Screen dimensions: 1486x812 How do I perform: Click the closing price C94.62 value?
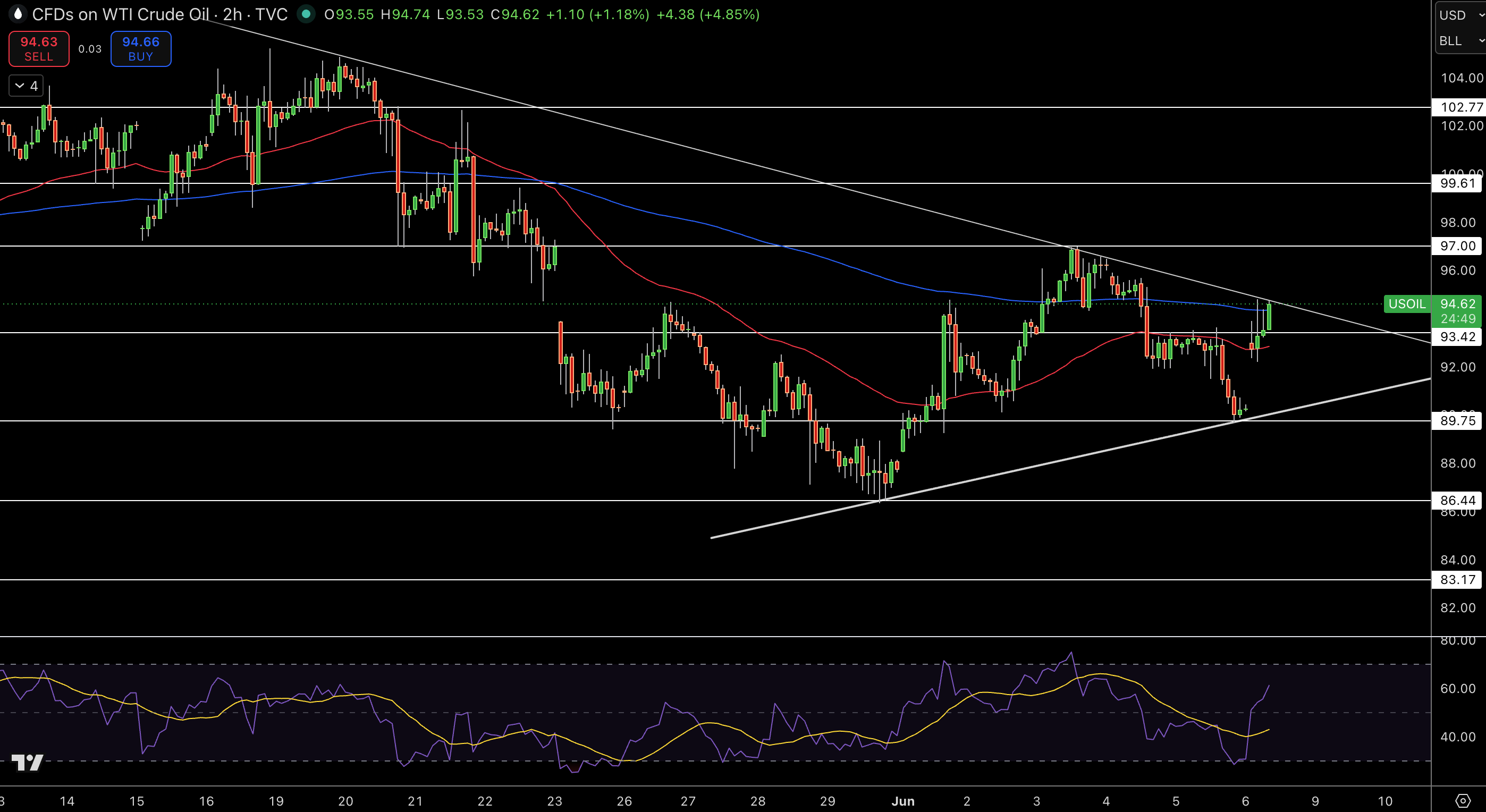tap(514, 14)
